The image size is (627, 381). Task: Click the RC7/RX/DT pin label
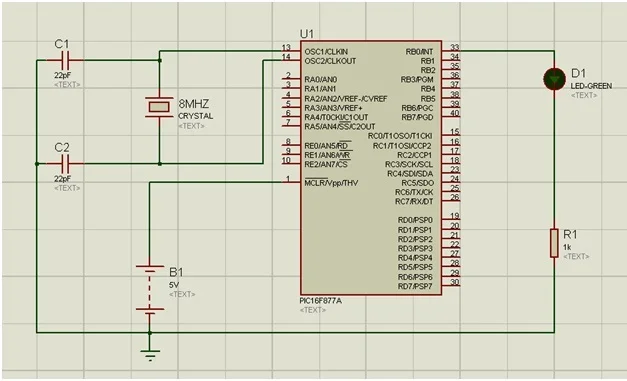[414, 201]
